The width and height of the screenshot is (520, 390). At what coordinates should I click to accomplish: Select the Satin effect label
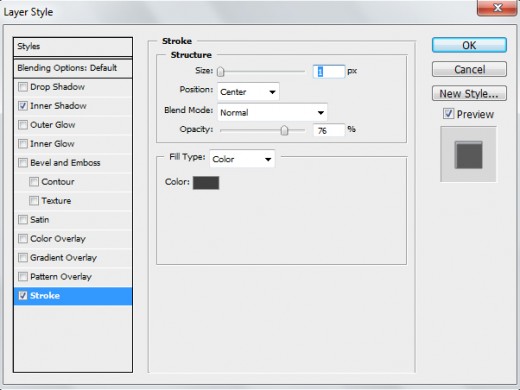(40, 220)
